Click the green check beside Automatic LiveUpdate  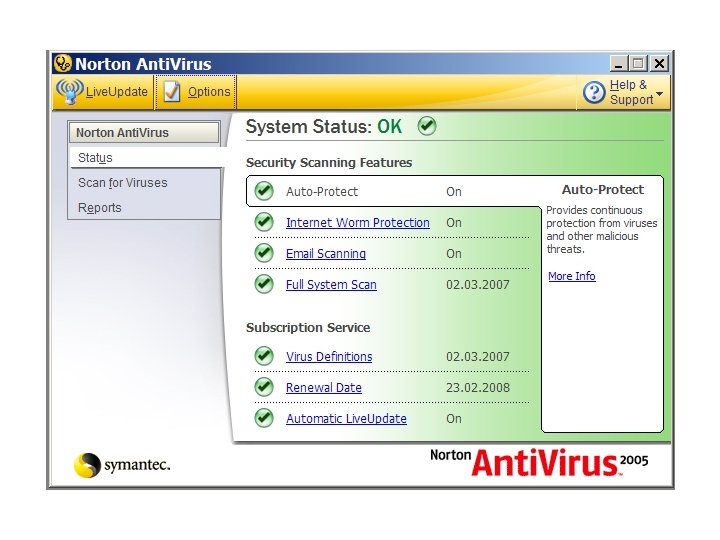[264, 418]
